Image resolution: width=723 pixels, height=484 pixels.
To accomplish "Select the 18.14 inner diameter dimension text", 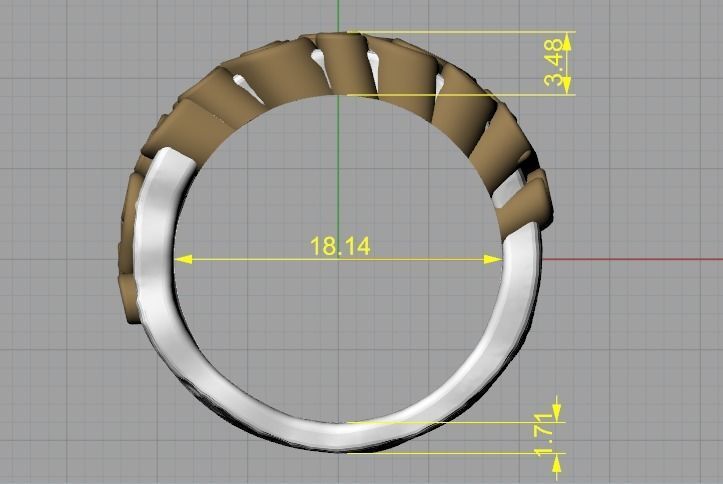I will coord(340,246).
